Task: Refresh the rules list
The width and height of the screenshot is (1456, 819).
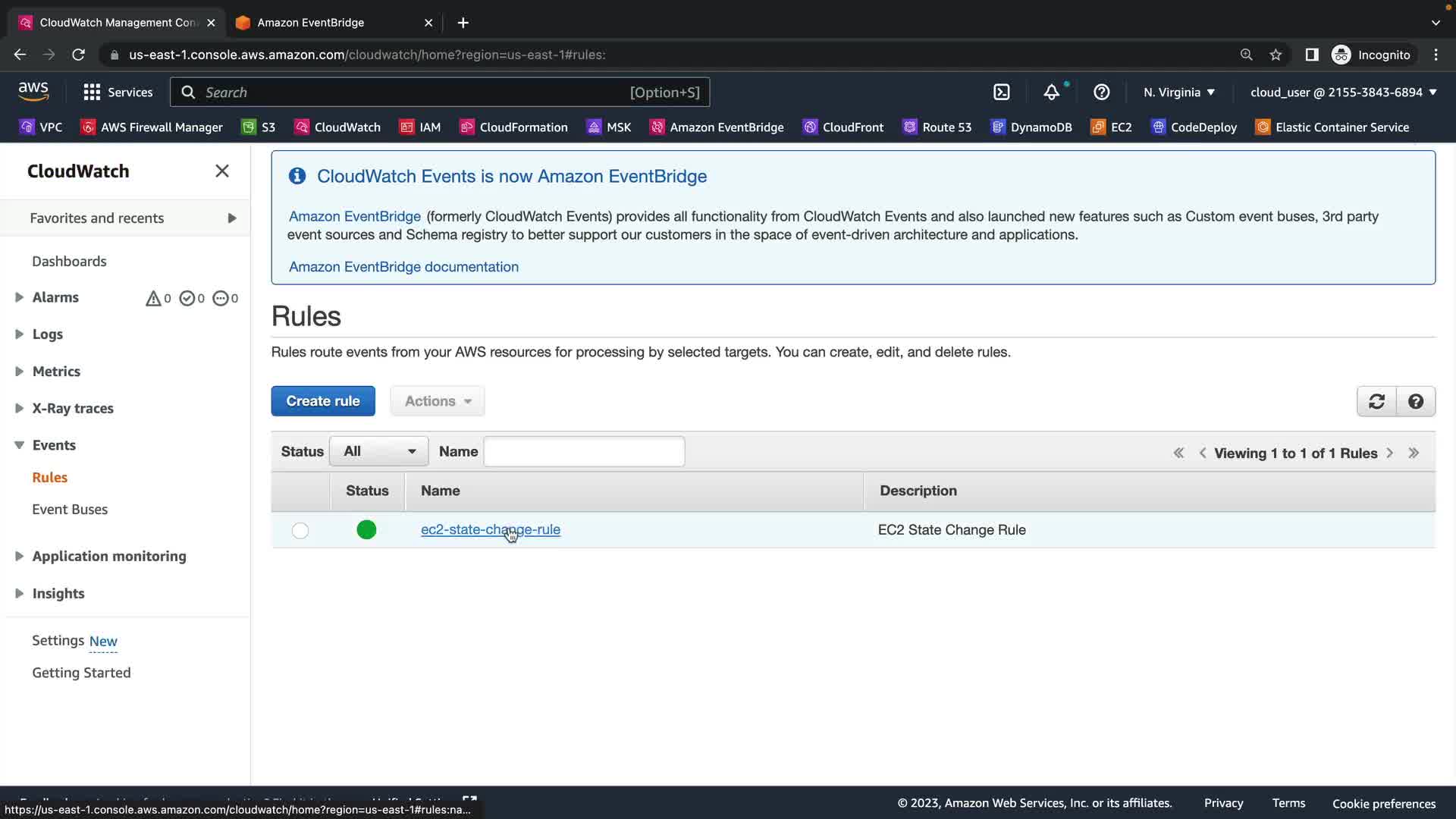Action: pos(1376,401)
